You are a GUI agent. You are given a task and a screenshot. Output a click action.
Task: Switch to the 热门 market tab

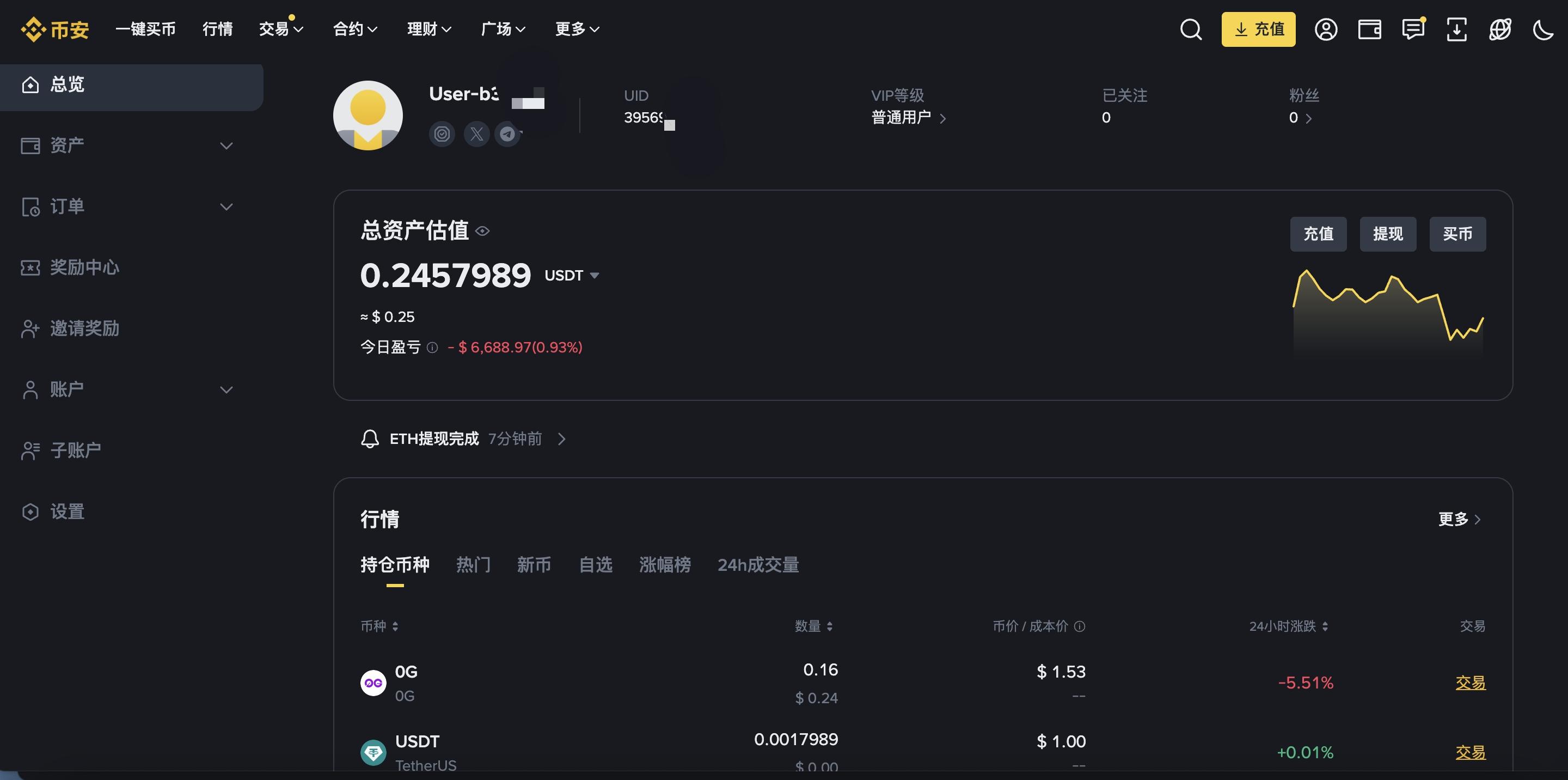pyautogui.click(x=473, y=564)
